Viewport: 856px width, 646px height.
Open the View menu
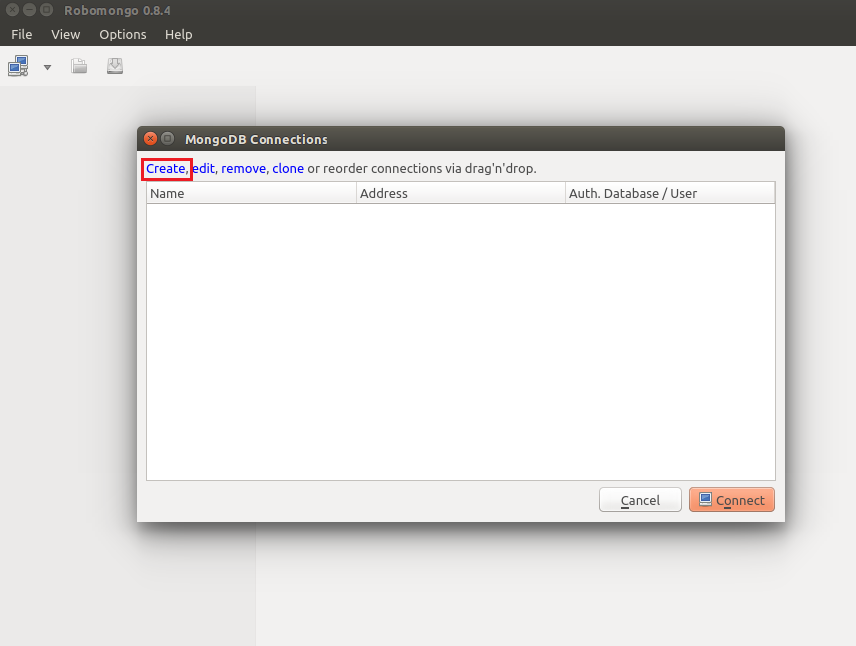pos(66,34)
